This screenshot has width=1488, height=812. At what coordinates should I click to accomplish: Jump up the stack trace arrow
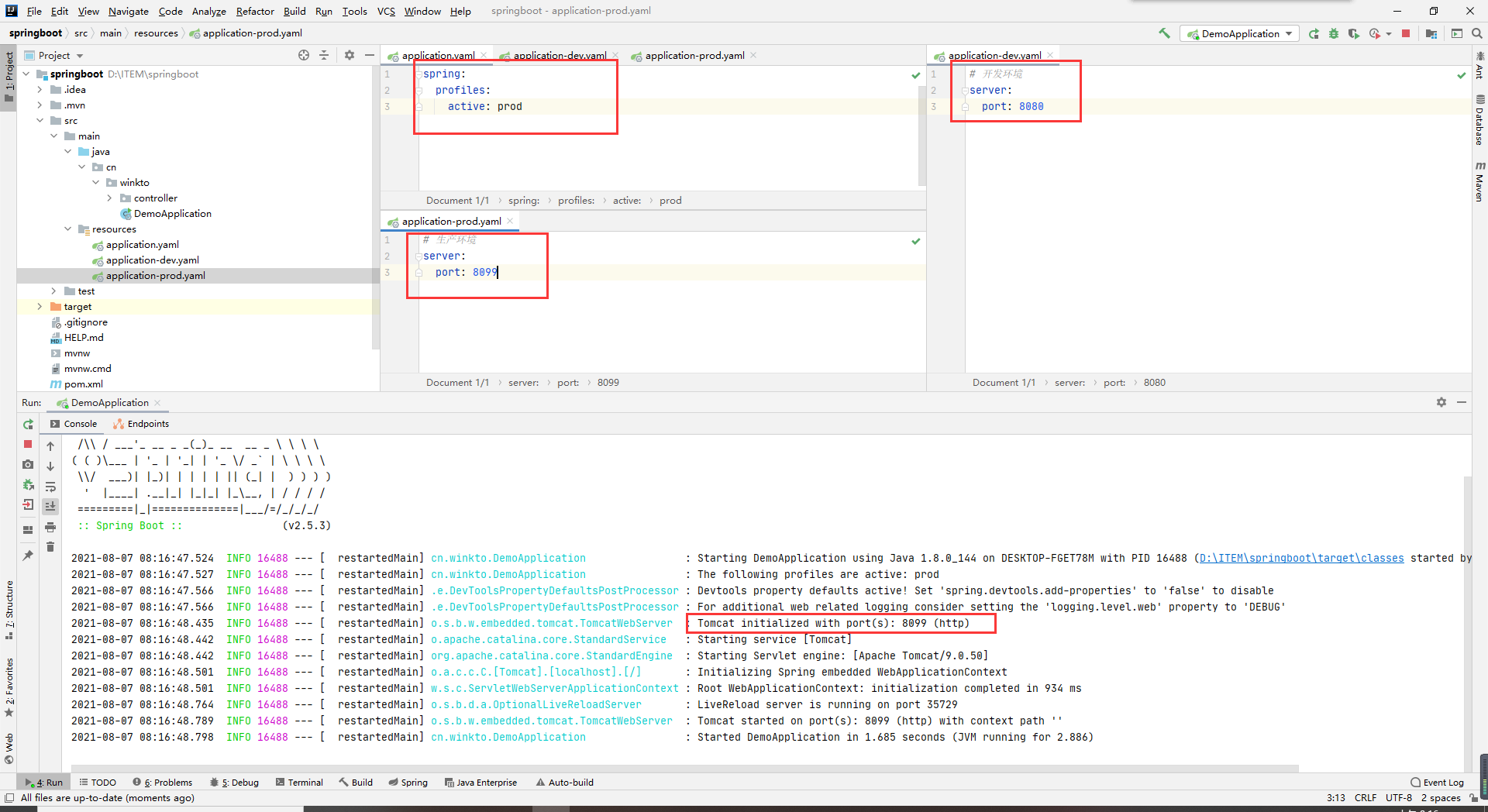tap(50, 446)
